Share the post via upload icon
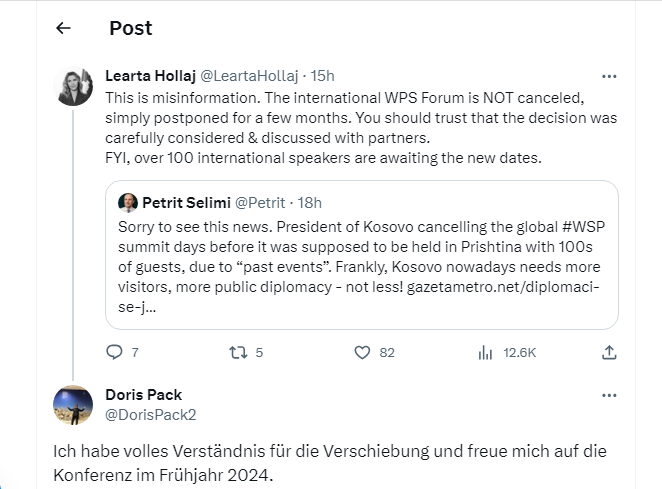Image resolution: width=662 pixels, height=489 pixels. 609,352
